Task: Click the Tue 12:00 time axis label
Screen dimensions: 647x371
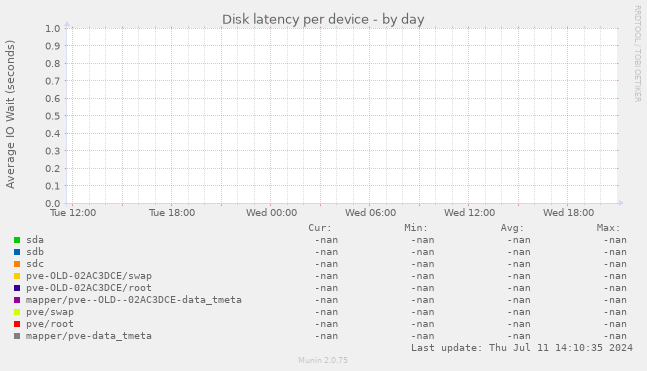Action: pos(73,213)
